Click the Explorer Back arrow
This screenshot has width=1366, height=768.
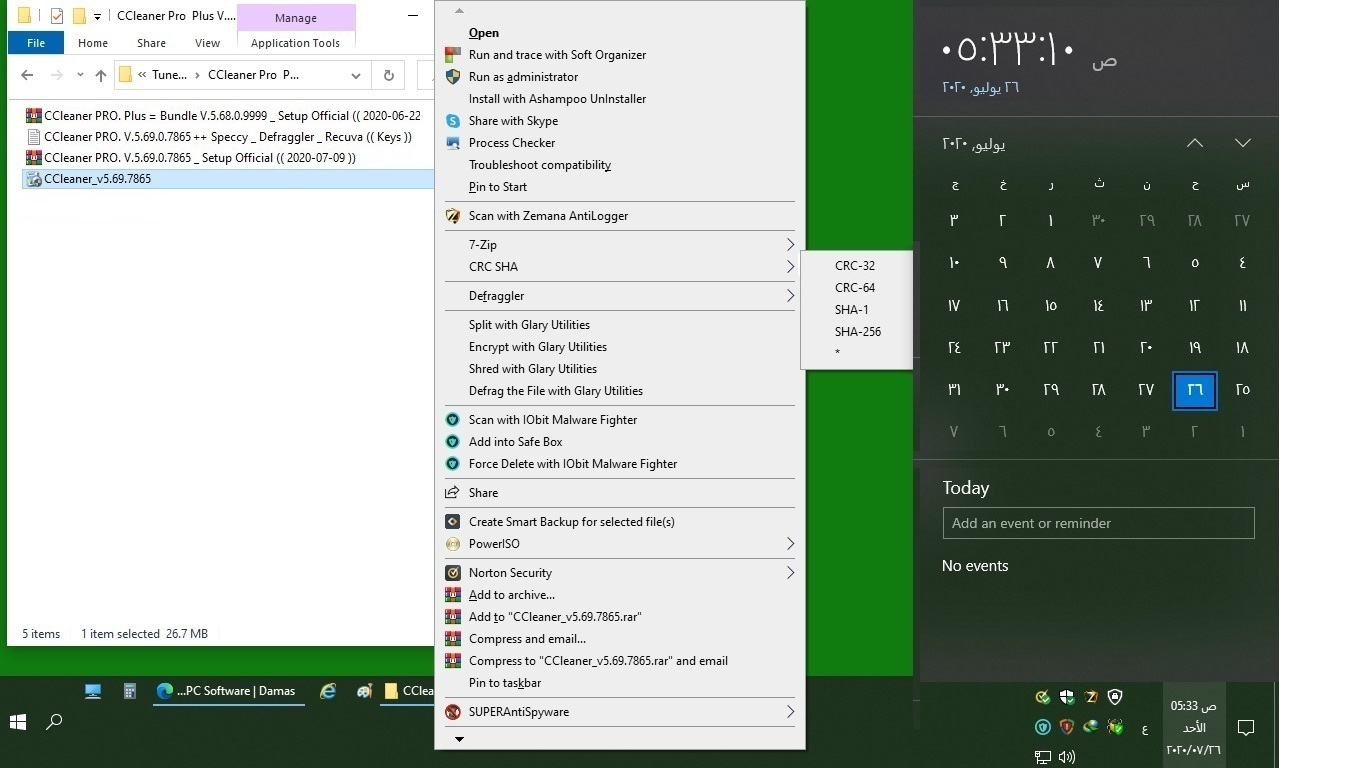coord(27,75)
